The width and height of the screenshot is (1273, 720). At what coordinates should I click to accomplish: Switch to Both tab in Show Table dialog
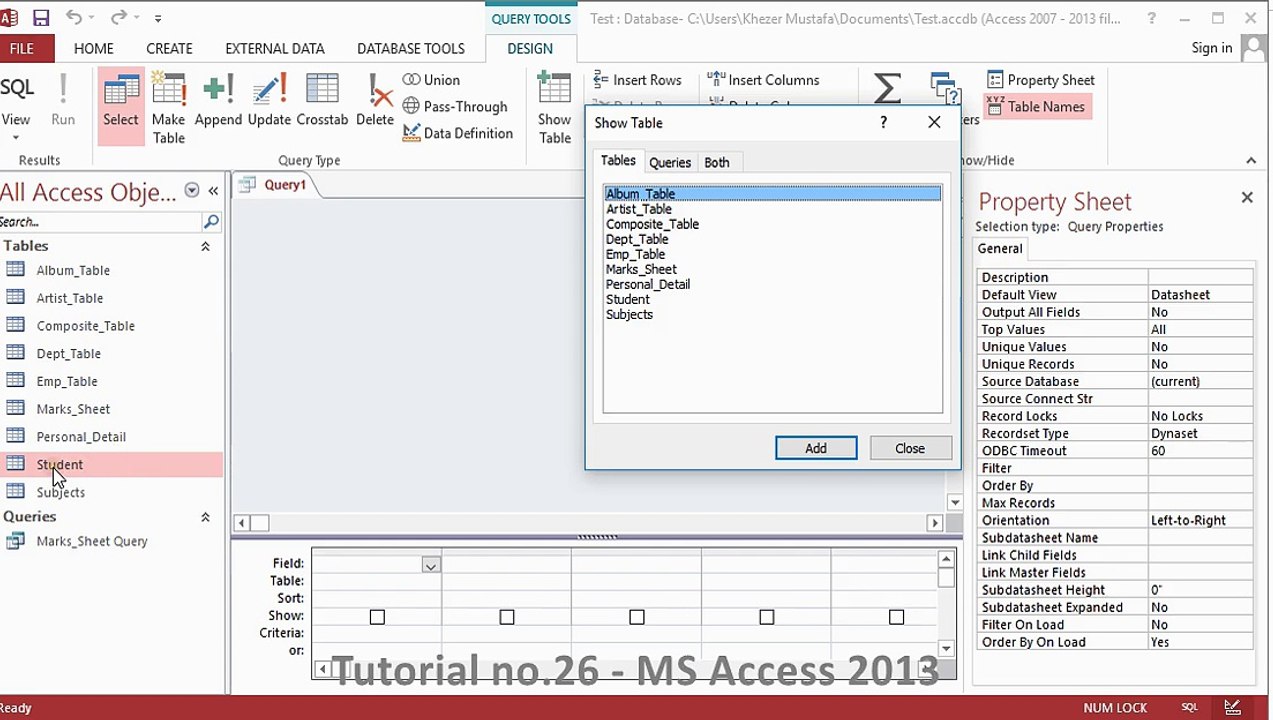[717, 162]
